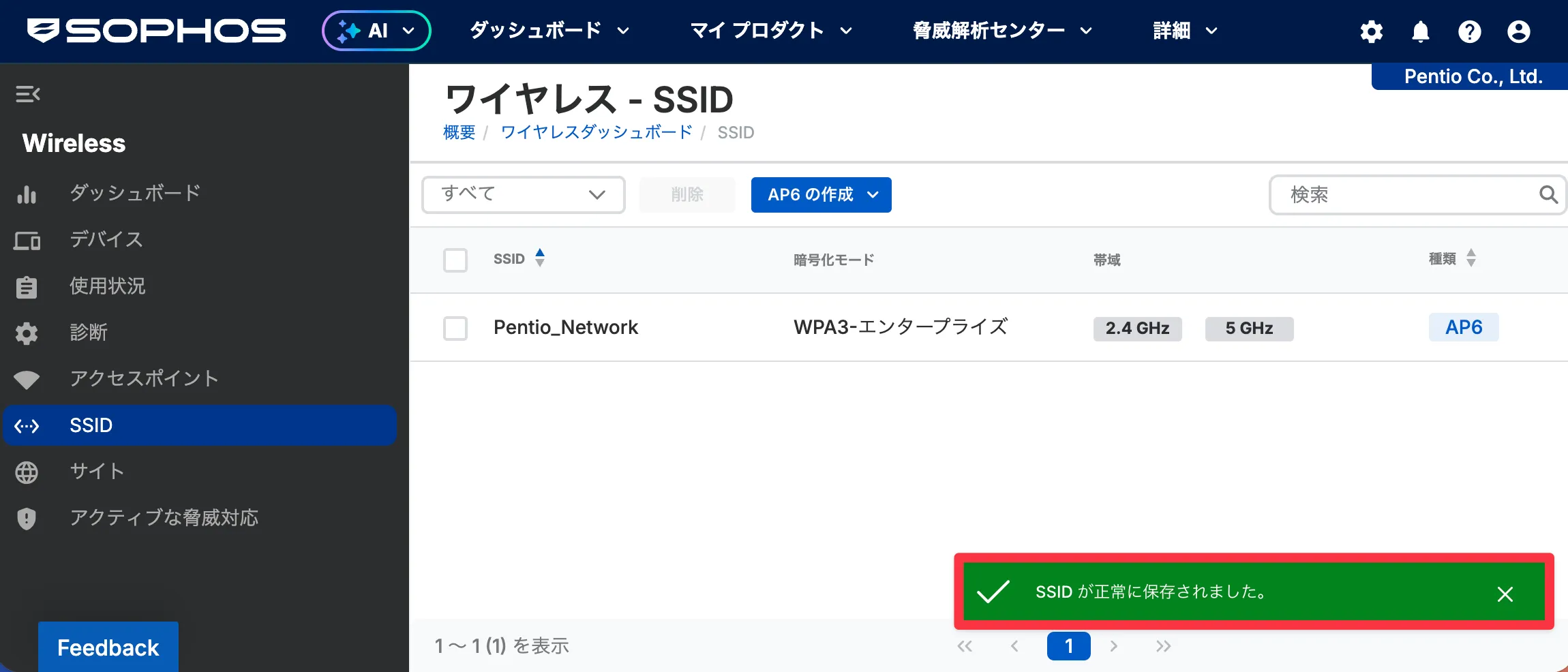Click the search magnifier icon
The image size is (1568, 672).
pos(1548,195)
